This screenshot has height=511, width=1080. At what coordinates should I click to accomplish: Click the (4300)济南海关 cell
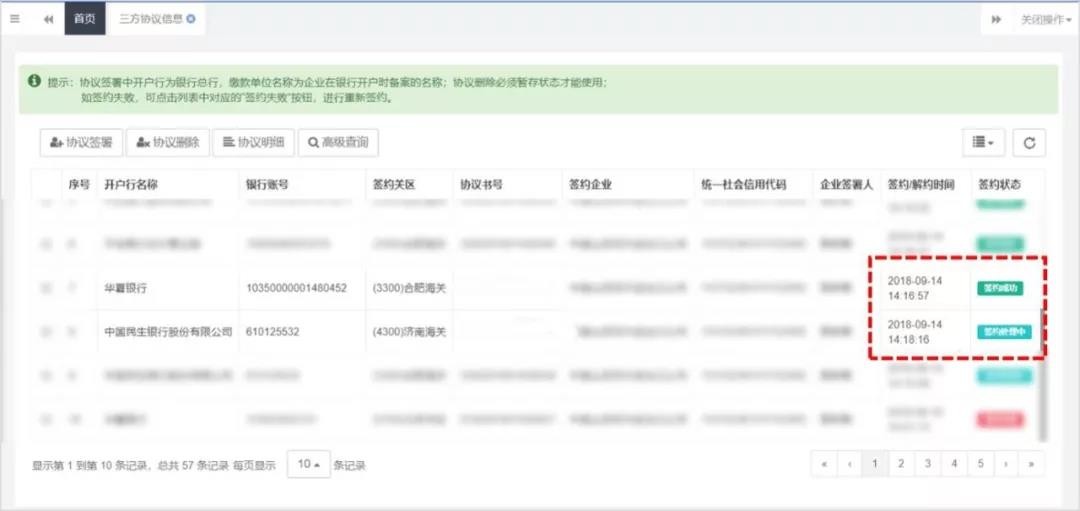click(409, 332)
